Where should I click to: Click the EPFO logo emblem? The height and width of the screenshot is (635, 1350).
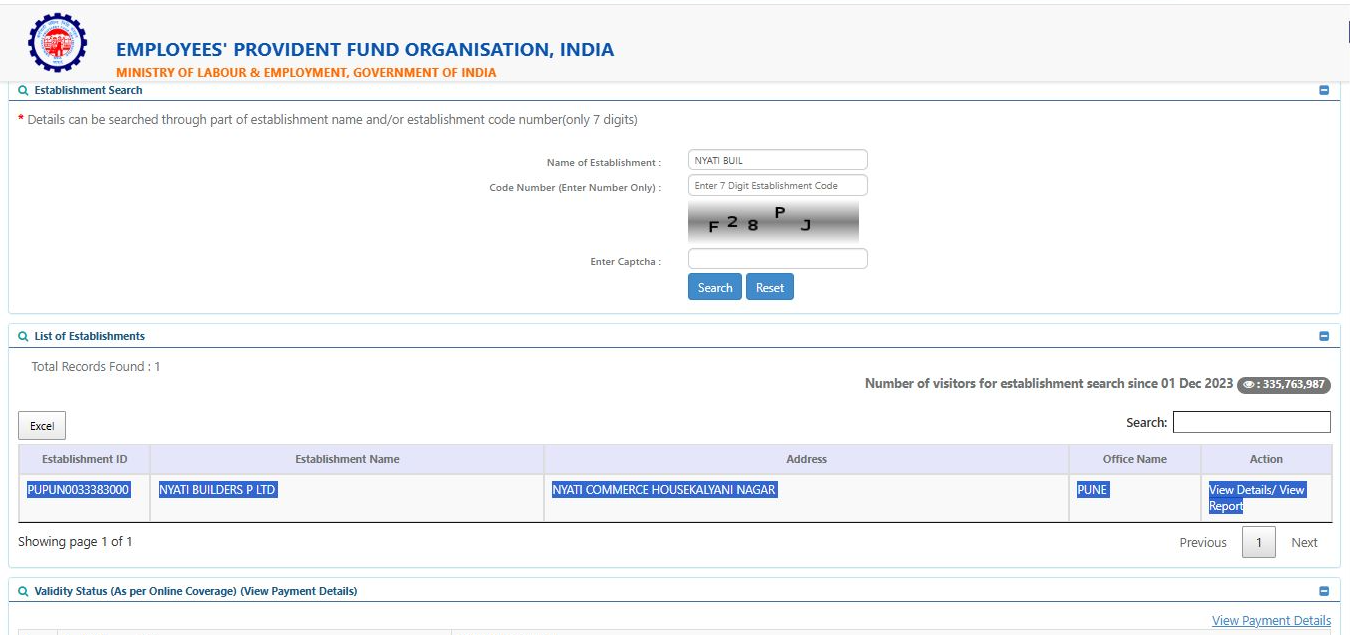click(57, 43)
